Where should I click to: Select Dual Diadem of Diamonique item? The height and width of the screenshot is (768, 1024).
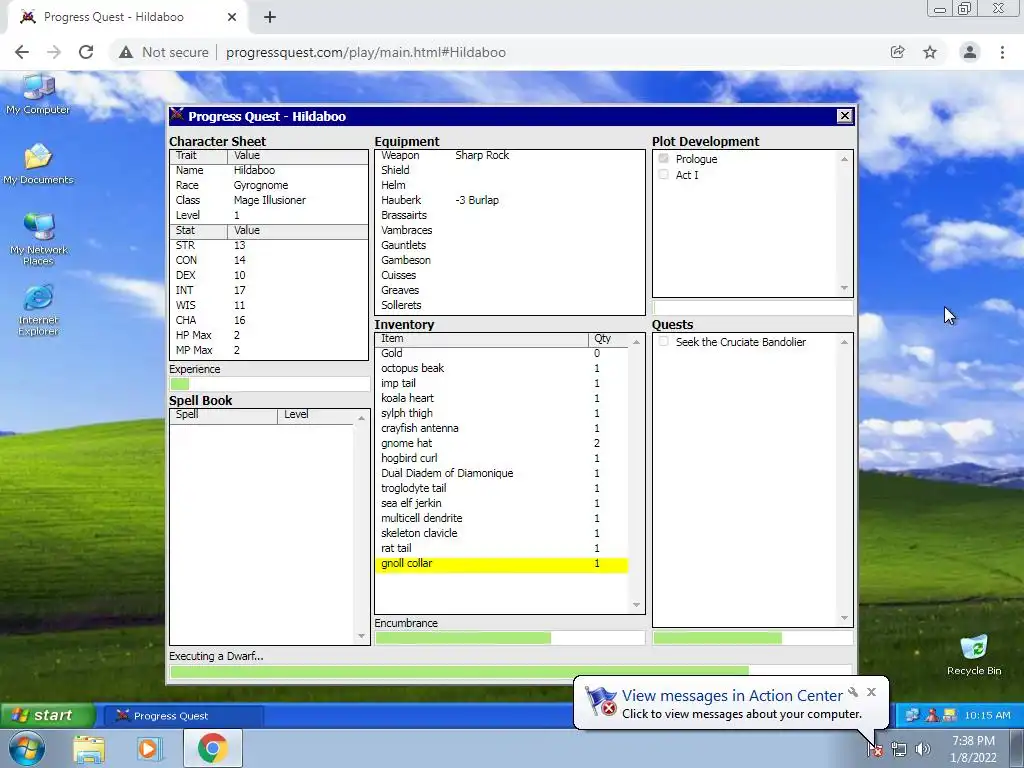501,473
